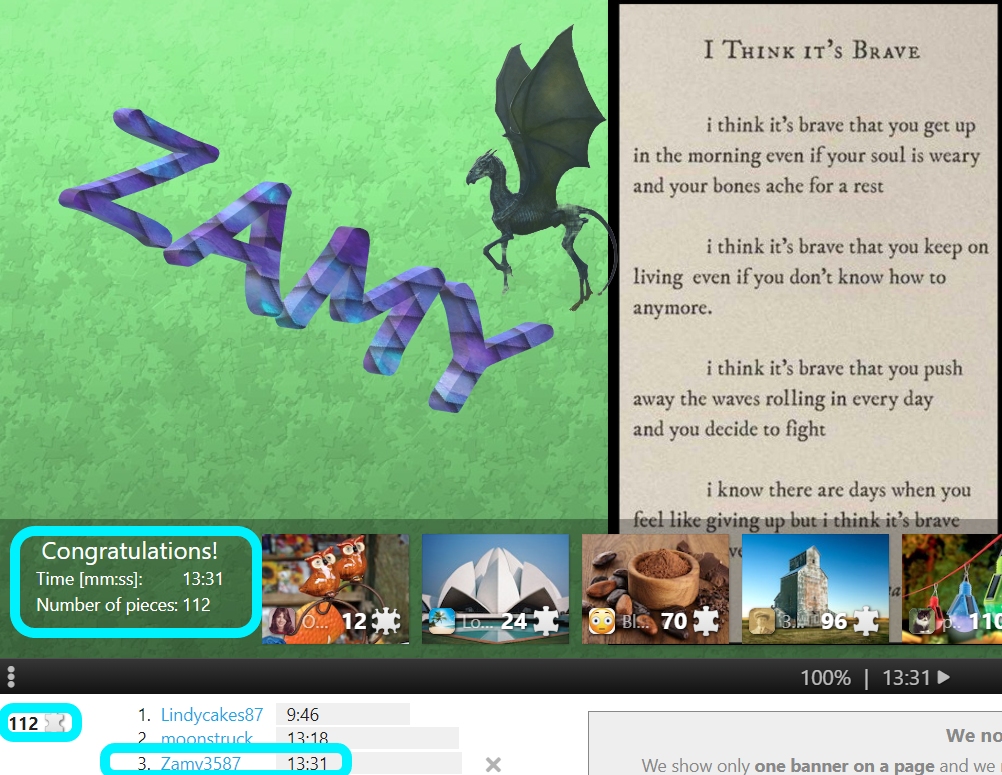Open the owl puzzle with 12 pieces
The height and width of the screenshot is (775, 1002).
(x=335, y=588)
